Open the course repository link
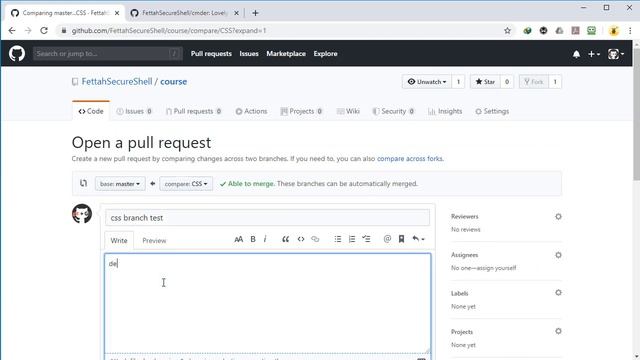The height and width of the screenshot is (360, 640). 173,82
